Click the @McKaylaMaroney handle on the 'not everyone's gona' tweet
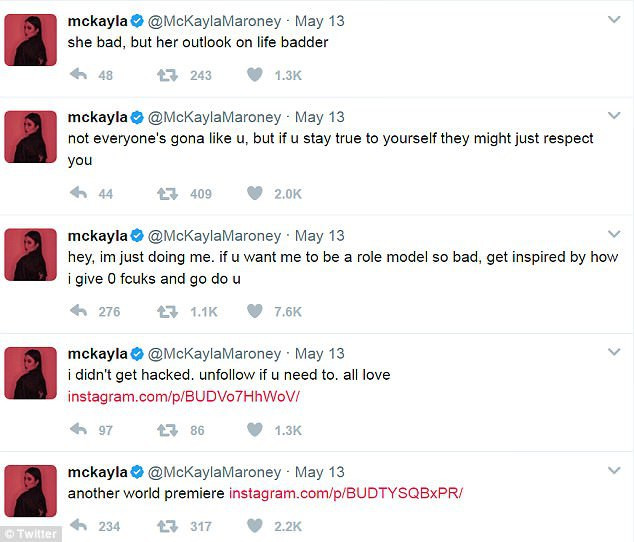The width and height of the screenshot is (634, 542). (x=217, y=117)
